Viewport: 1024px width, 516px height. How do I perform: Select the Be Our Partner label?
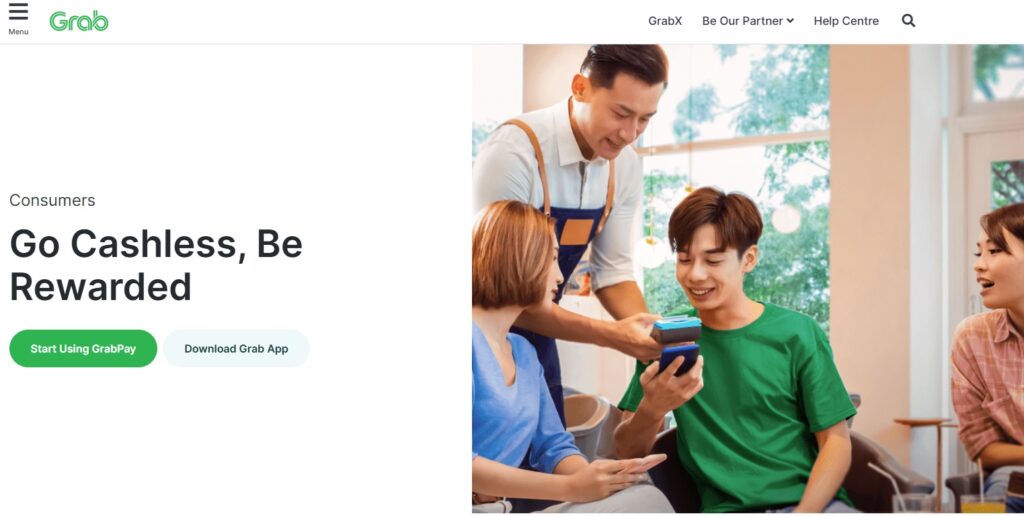(743, 21)
